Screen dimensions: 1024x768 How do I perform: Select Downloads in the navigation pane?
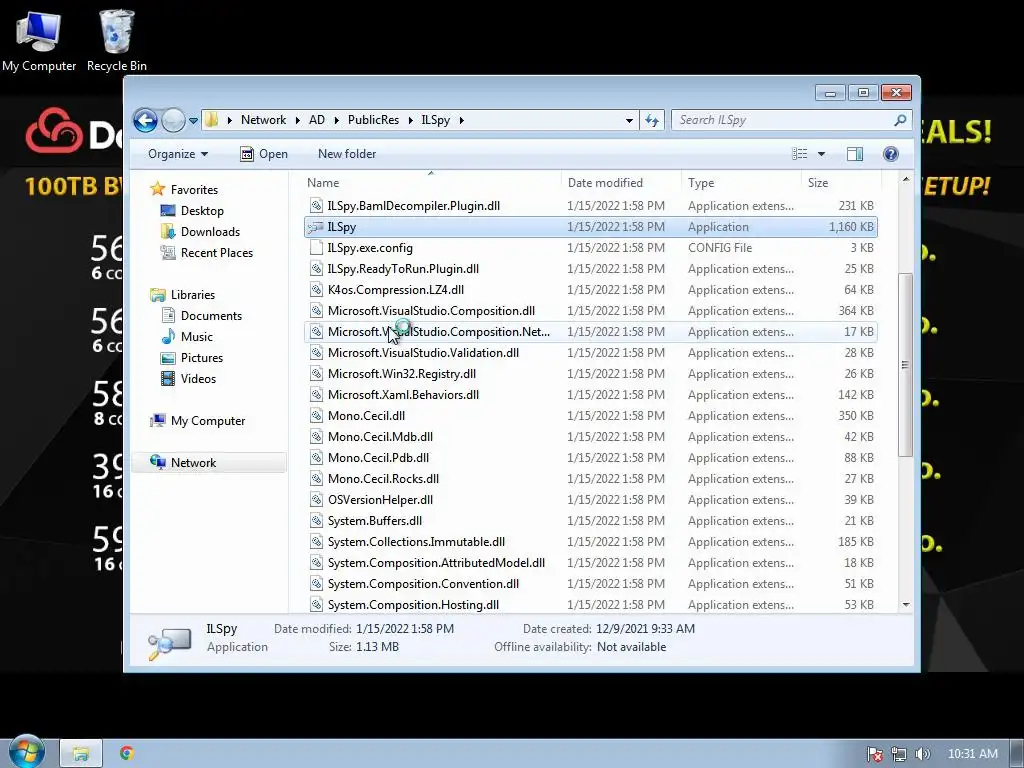coord(210,232)
